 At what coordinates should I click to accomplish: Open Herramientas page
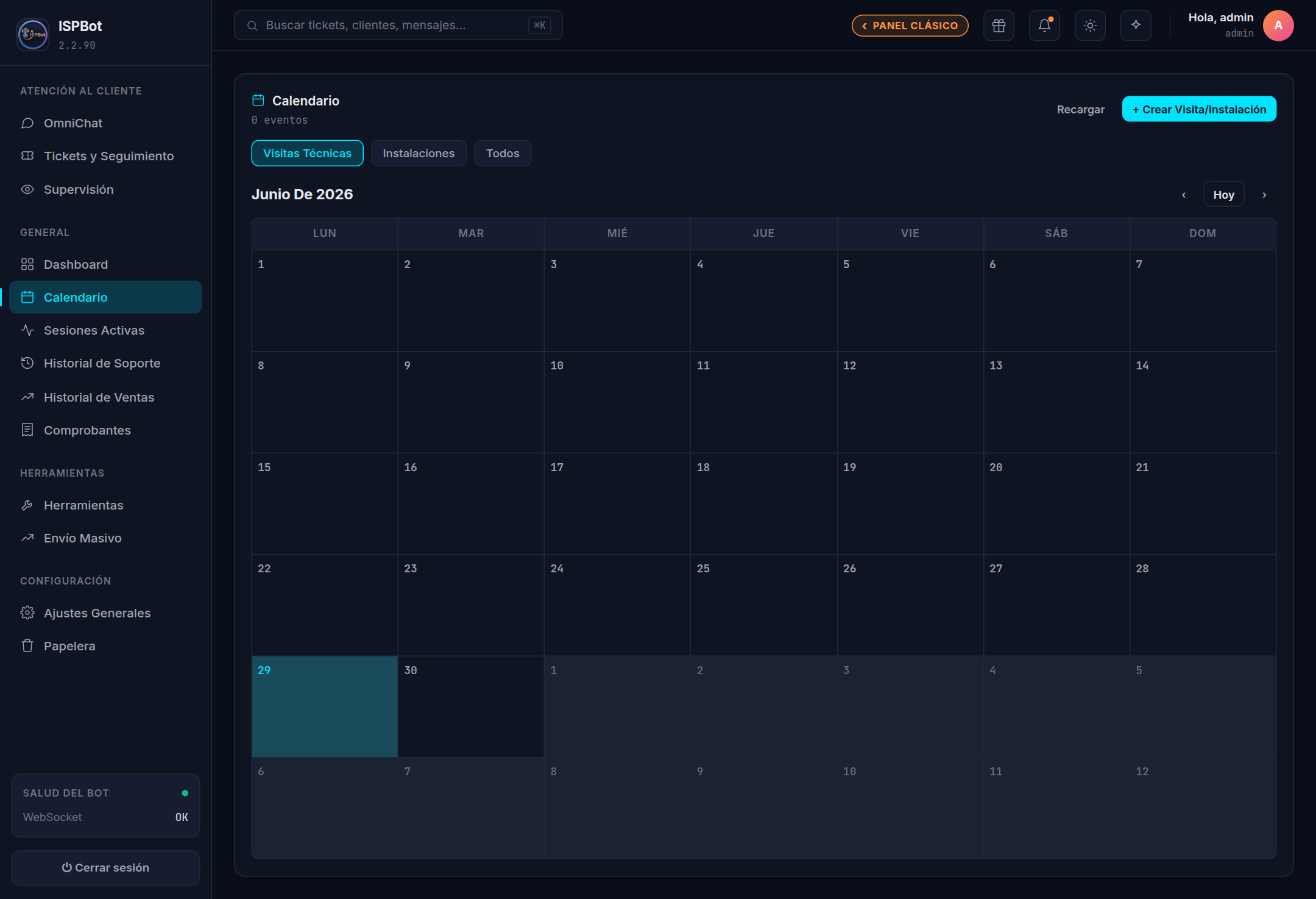(x=105, y=505)
